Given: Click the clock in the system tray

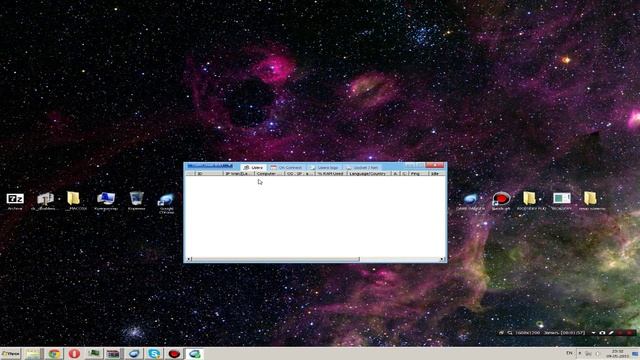Looking at the screenshot, I should point(617,353).
